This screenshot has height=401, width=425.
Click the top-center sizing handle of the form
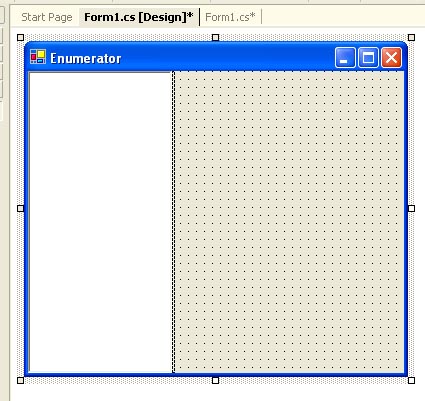click(216, 37)
